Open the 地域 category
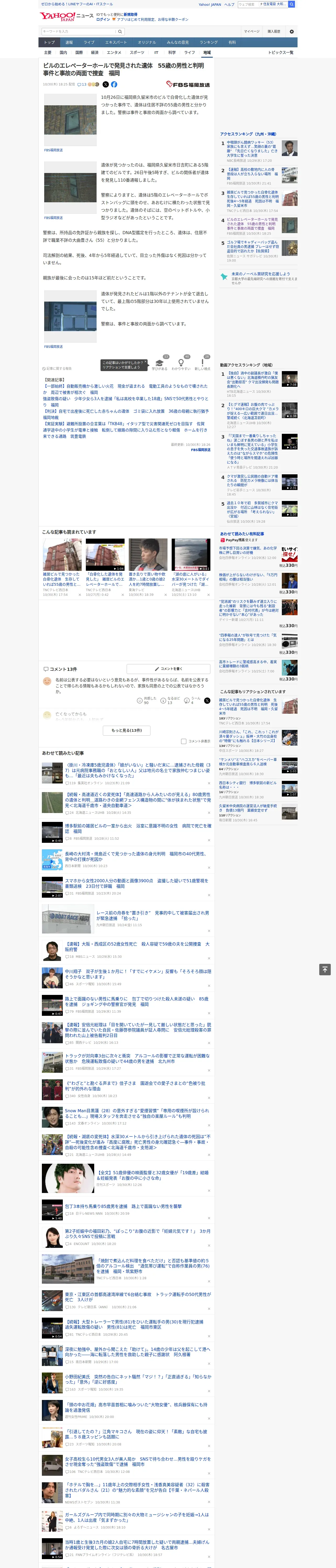Screen dimensions: 336x1568 tap(207, 52)
